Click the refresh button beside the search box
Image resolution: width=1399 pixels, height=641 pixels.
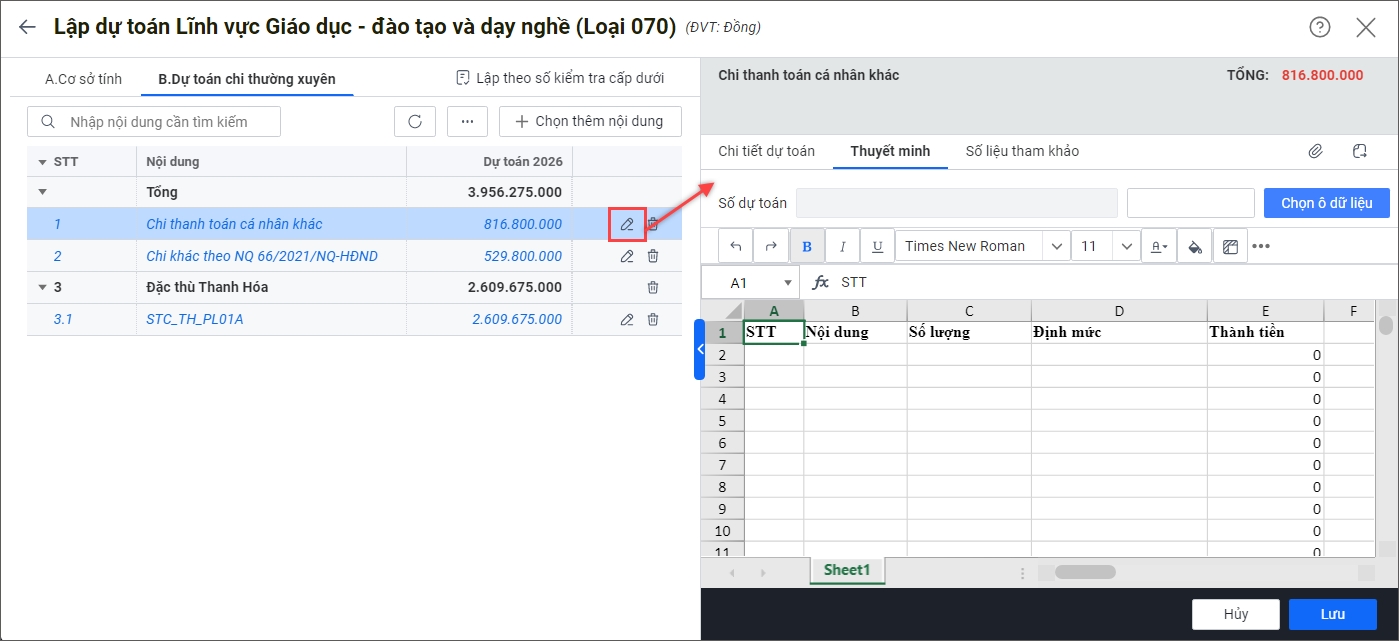414,121
